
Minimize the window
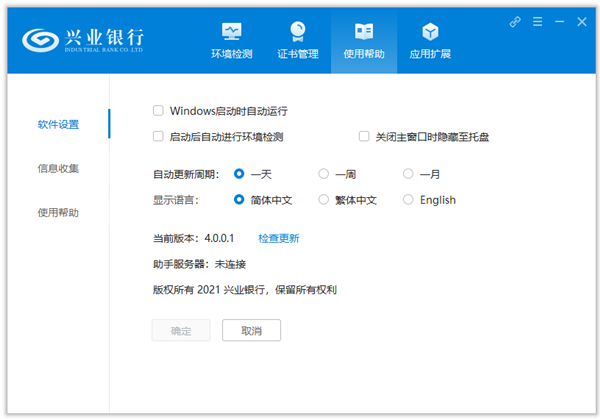[x=559, y=22]
